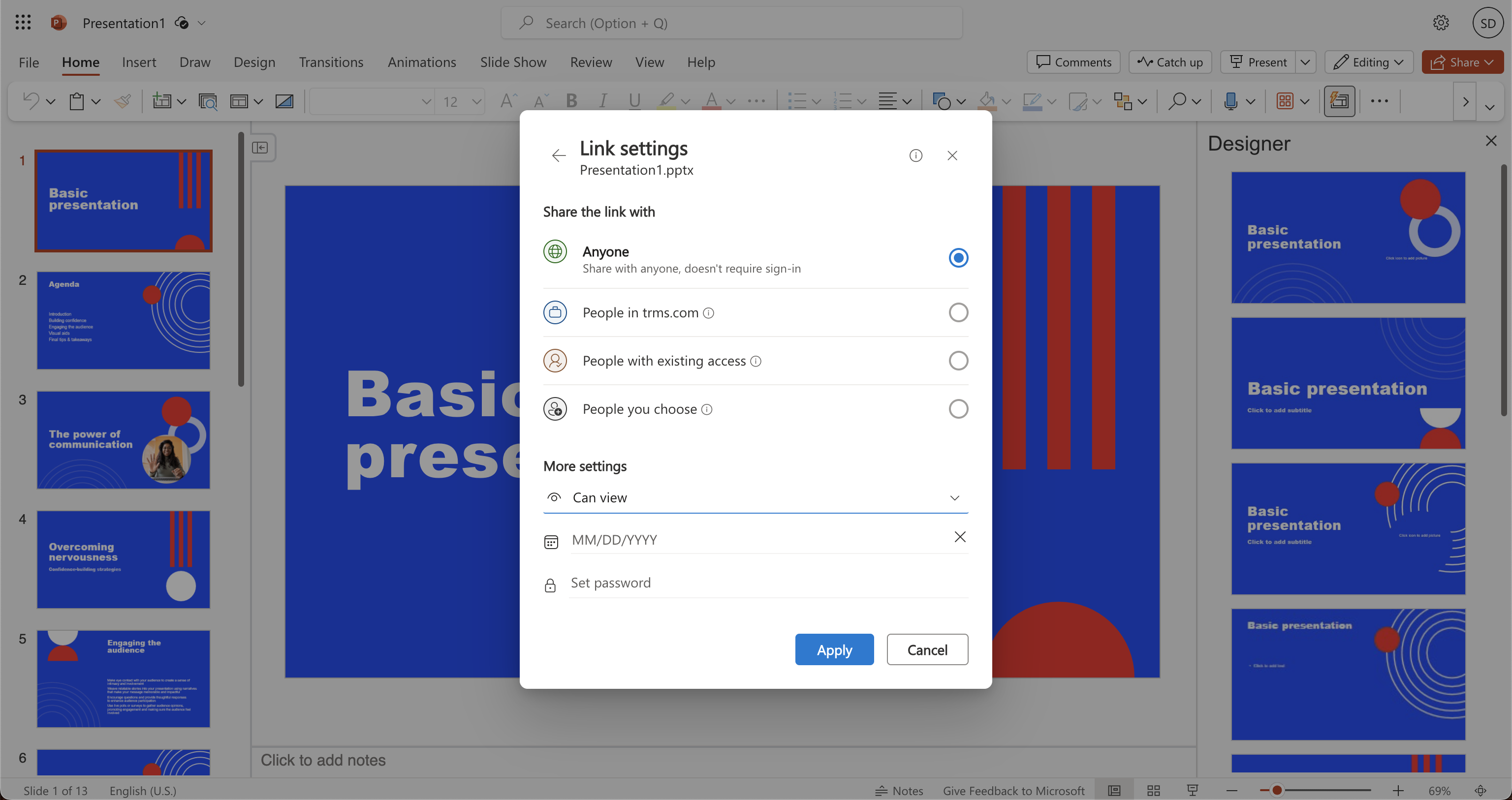Viewport: 1512px width, 800px height.
Task: Close the Designer pane
Action: click(x=1491, y=141)
